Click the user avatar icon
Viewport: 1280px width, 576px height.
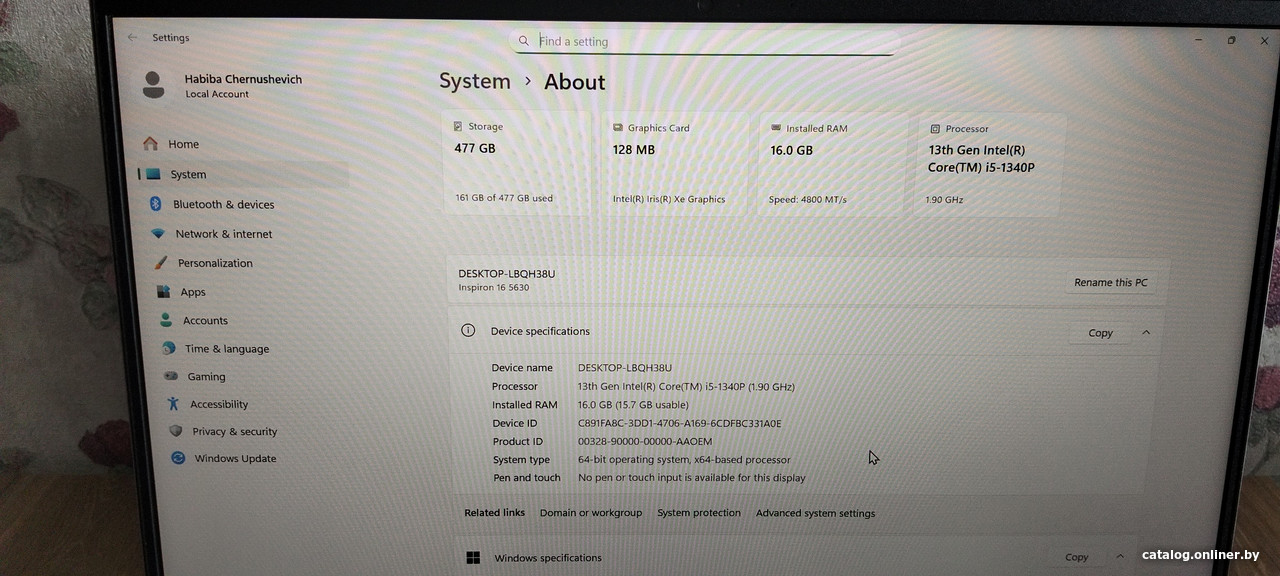point(153,84)
